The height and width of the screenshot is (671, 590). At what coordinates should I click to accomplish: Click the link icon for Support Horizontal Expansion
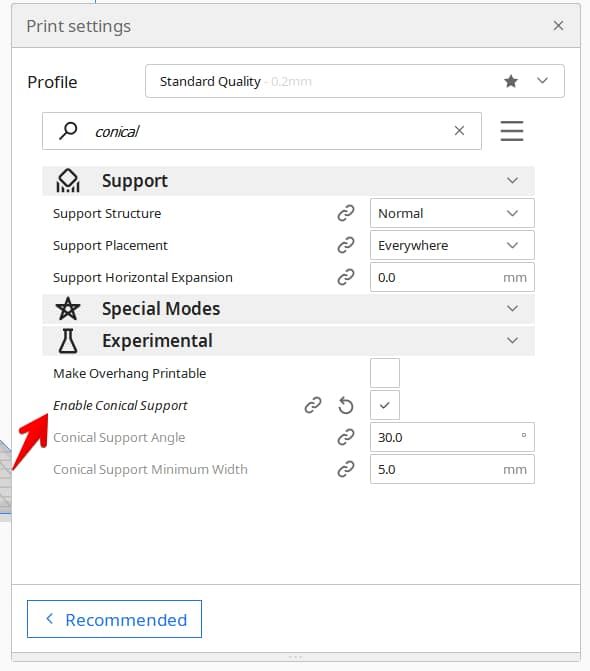coord(346,277)
